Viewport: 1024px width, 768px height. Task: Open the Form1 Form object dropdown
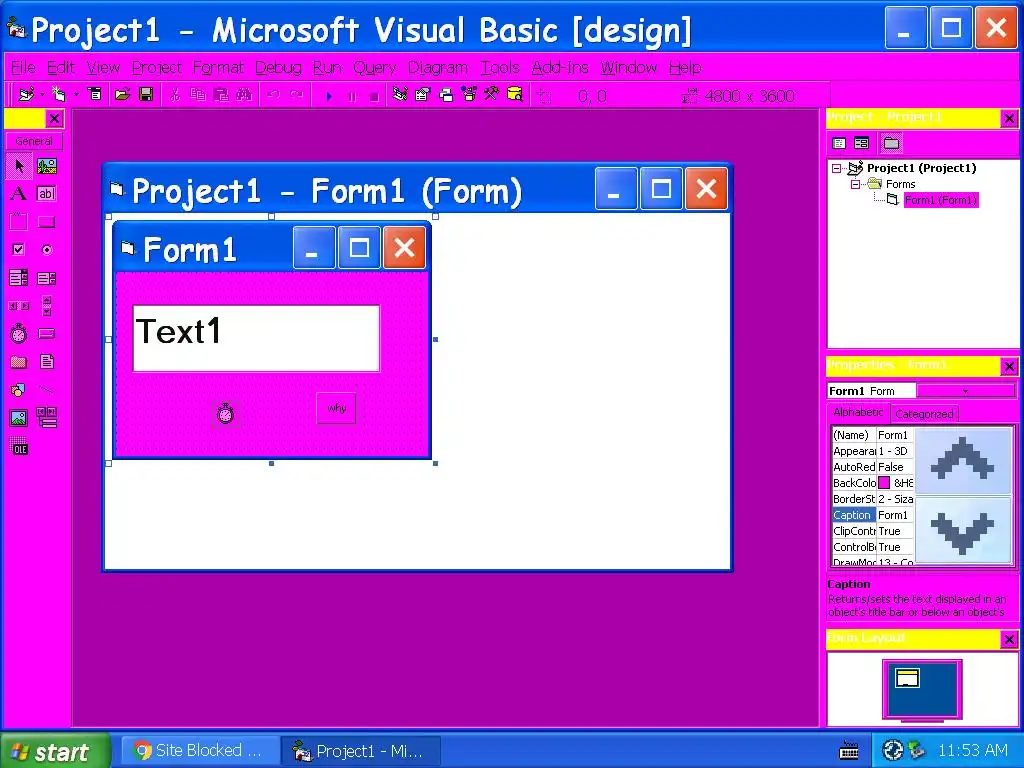[x=966, y=391]
